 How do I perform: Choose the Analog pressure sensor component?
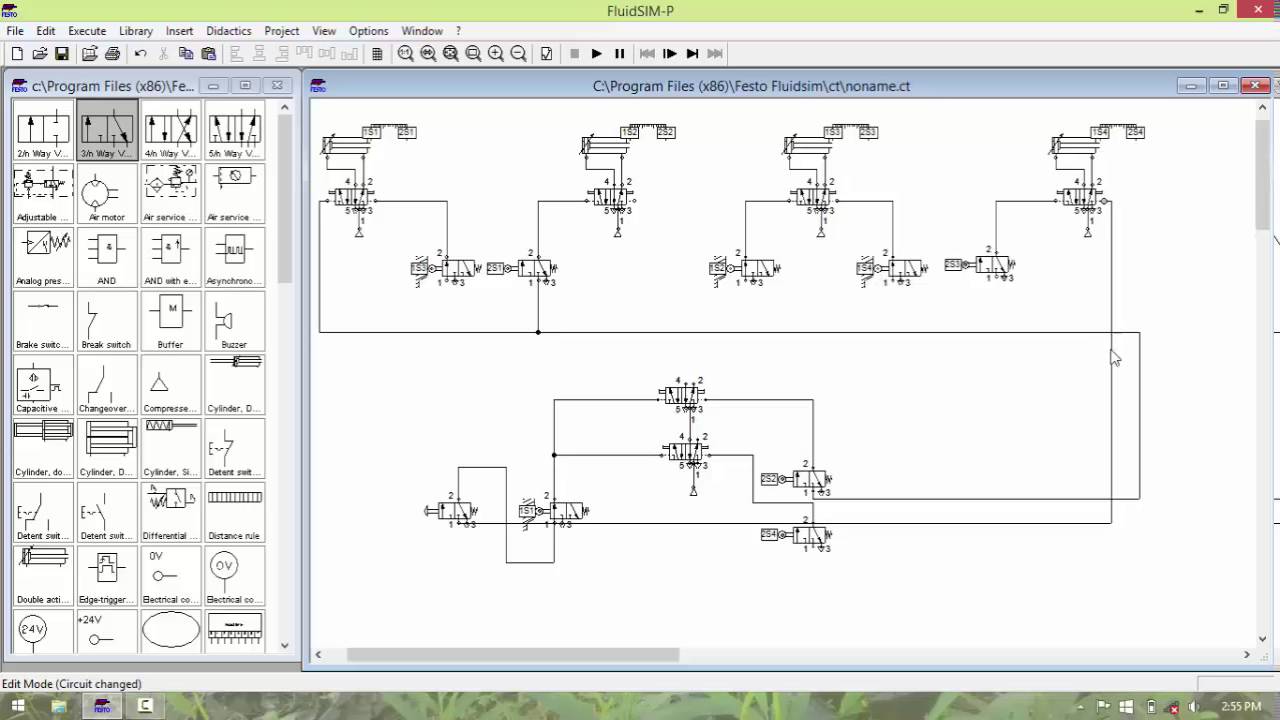point(43,258)
